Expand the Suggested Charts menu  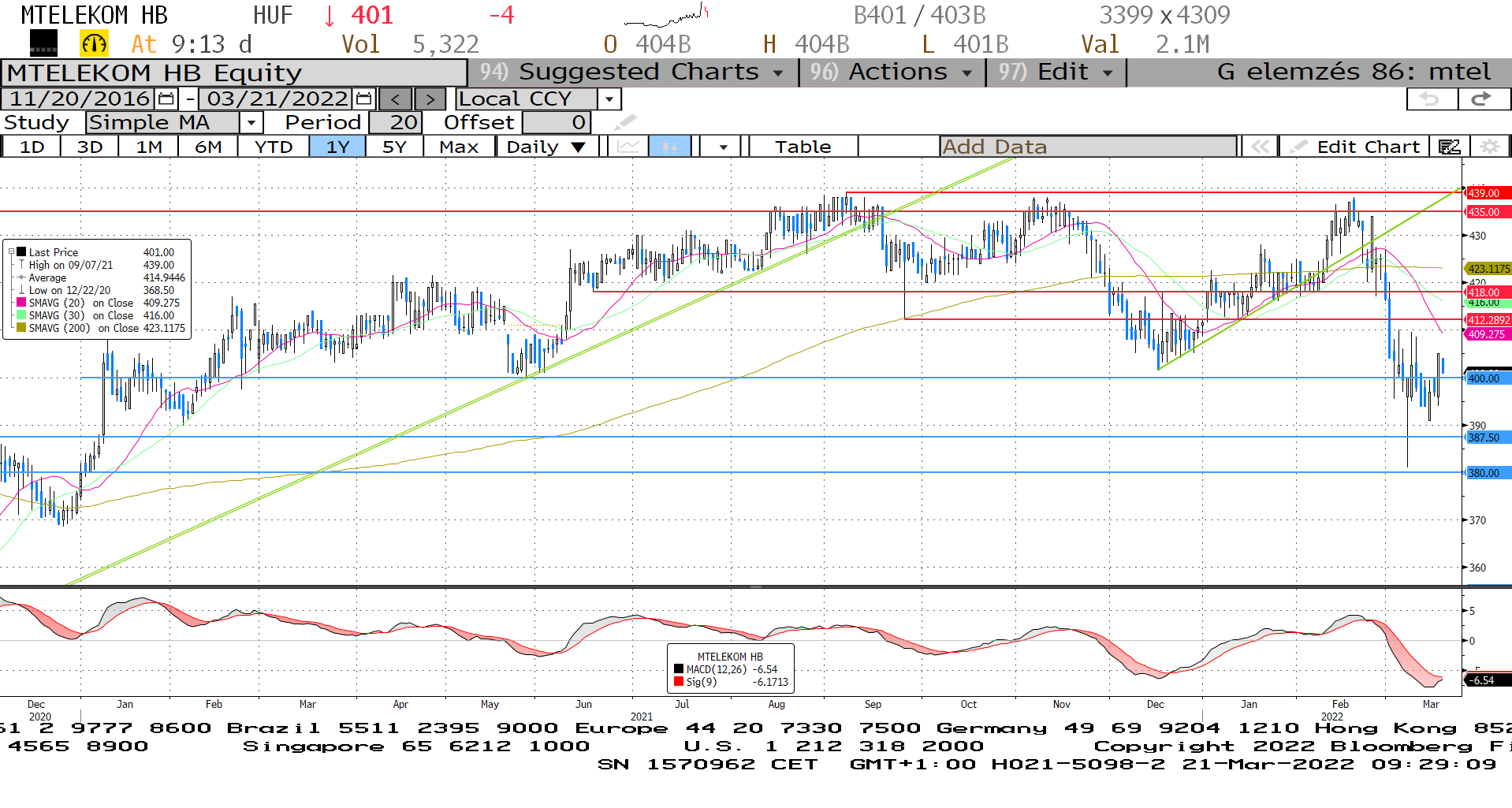point(632,73)
